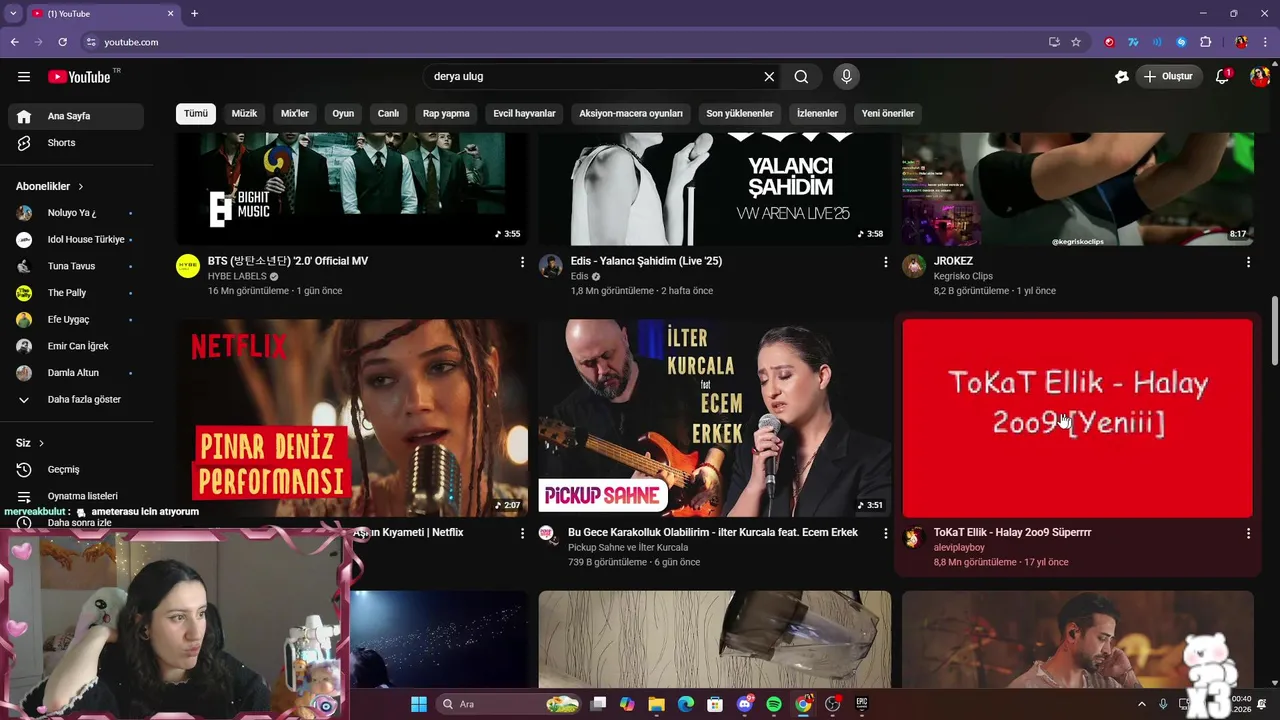Image resolution: width=1280 pixels, height=720 pixels.
Task: Open Geçmiş history in sidebar
Action: coord(76,470)
